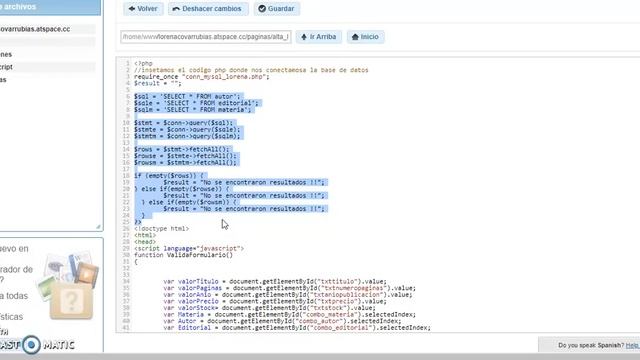Click the '<script language="javascript">' line
This screenshot has height=360, width=640.
(x=189, y=249)
